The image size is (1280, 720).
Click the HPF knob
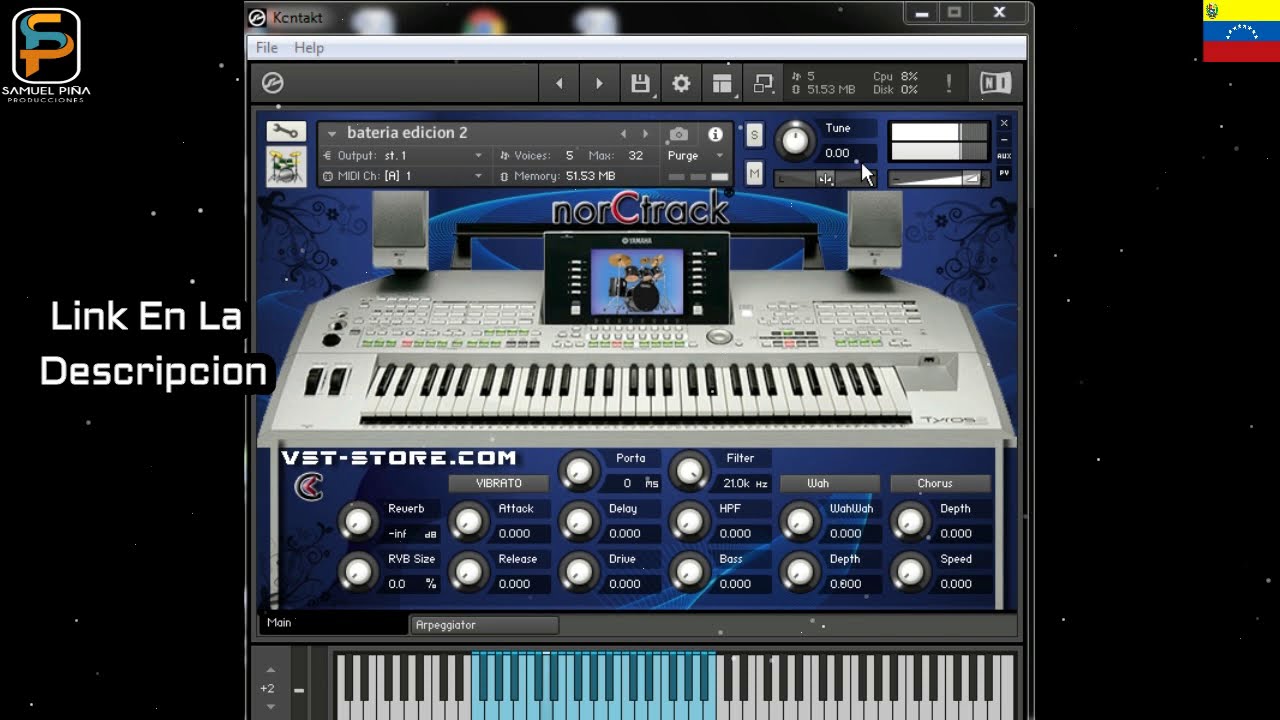689,521
